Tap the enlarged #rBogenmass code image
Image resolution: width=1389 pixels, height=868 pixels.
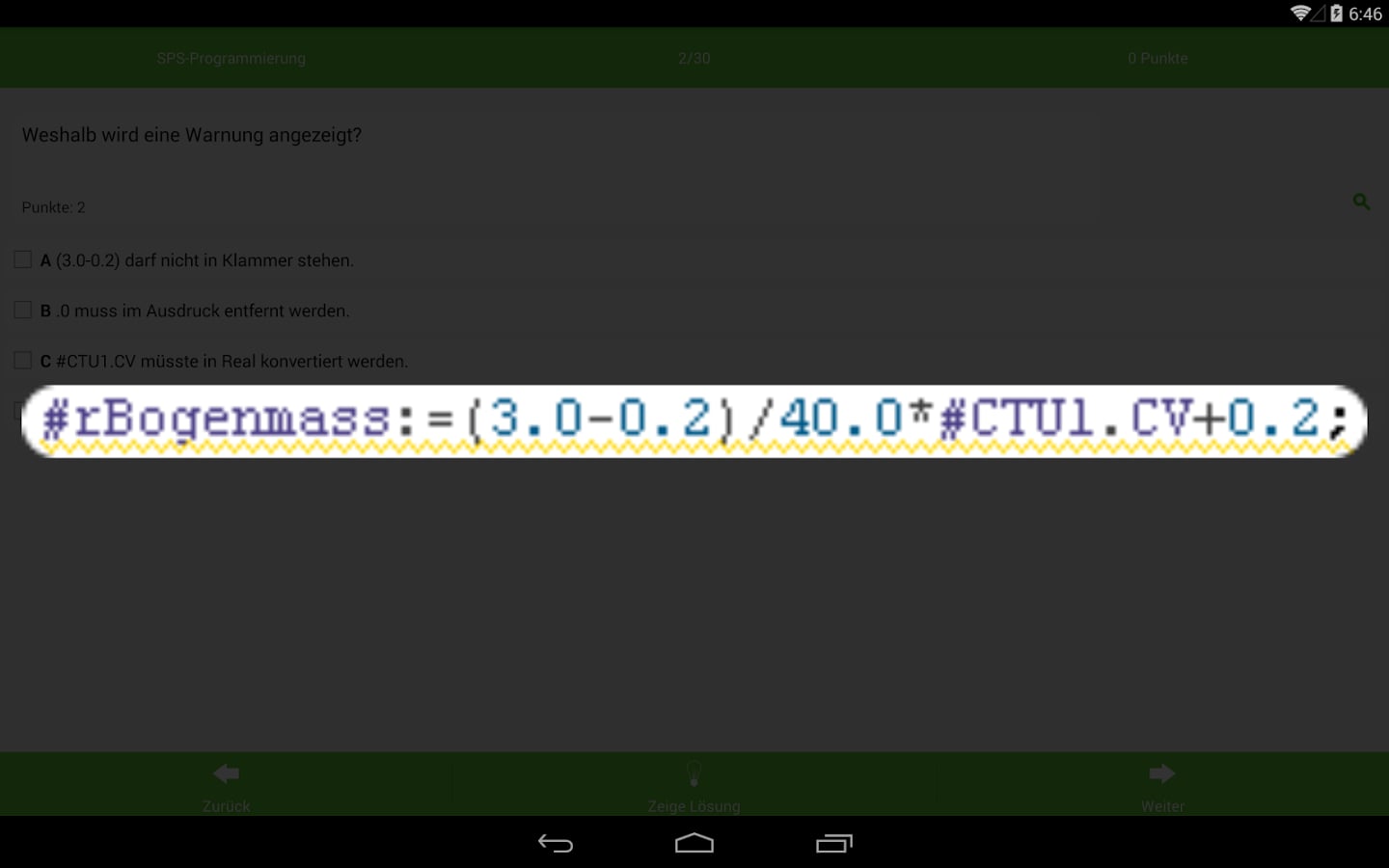694,421
